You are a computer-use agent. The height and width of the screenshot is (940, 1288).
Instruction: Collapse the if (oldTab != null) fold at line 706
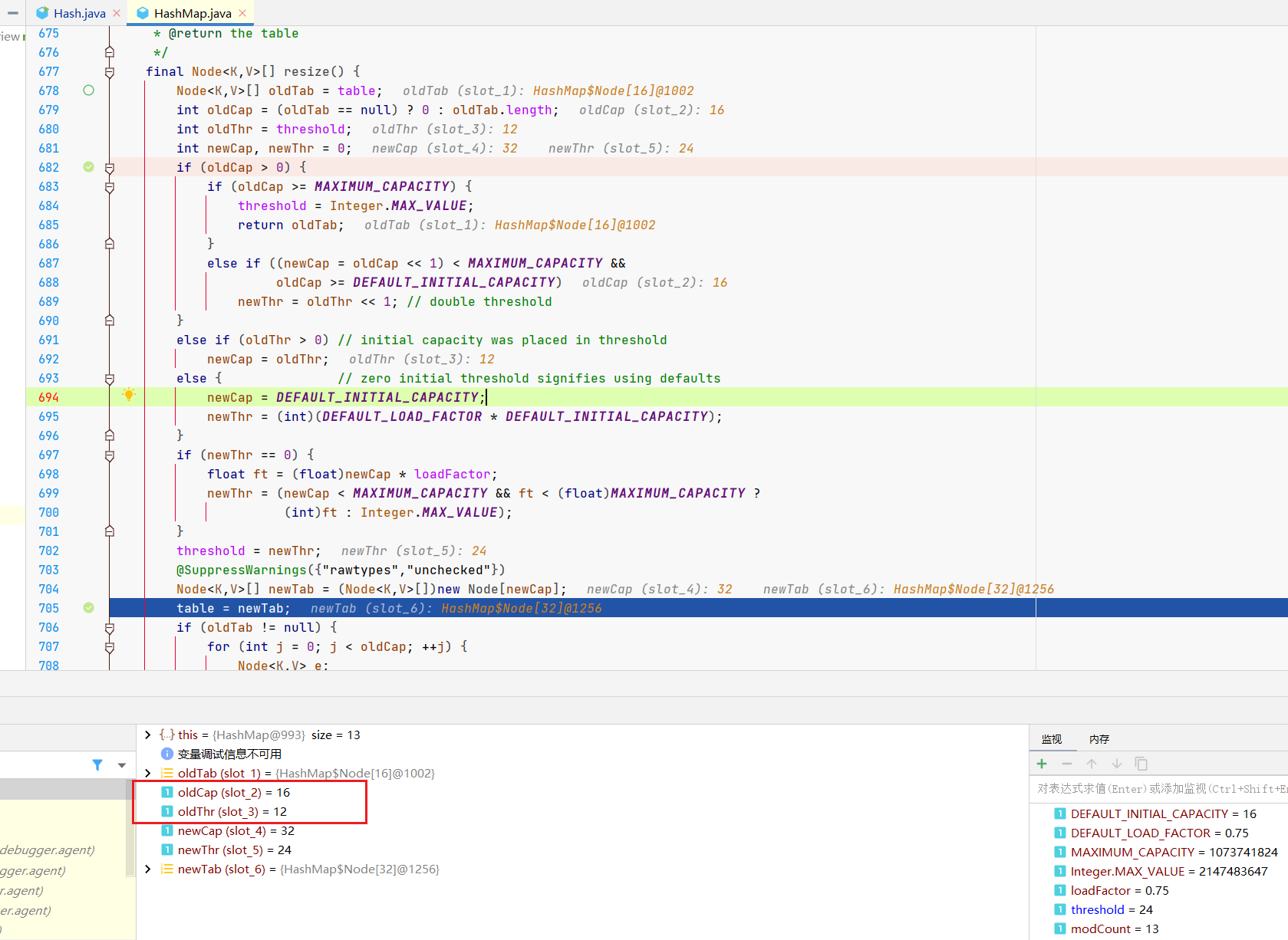[x=110, y=628]
